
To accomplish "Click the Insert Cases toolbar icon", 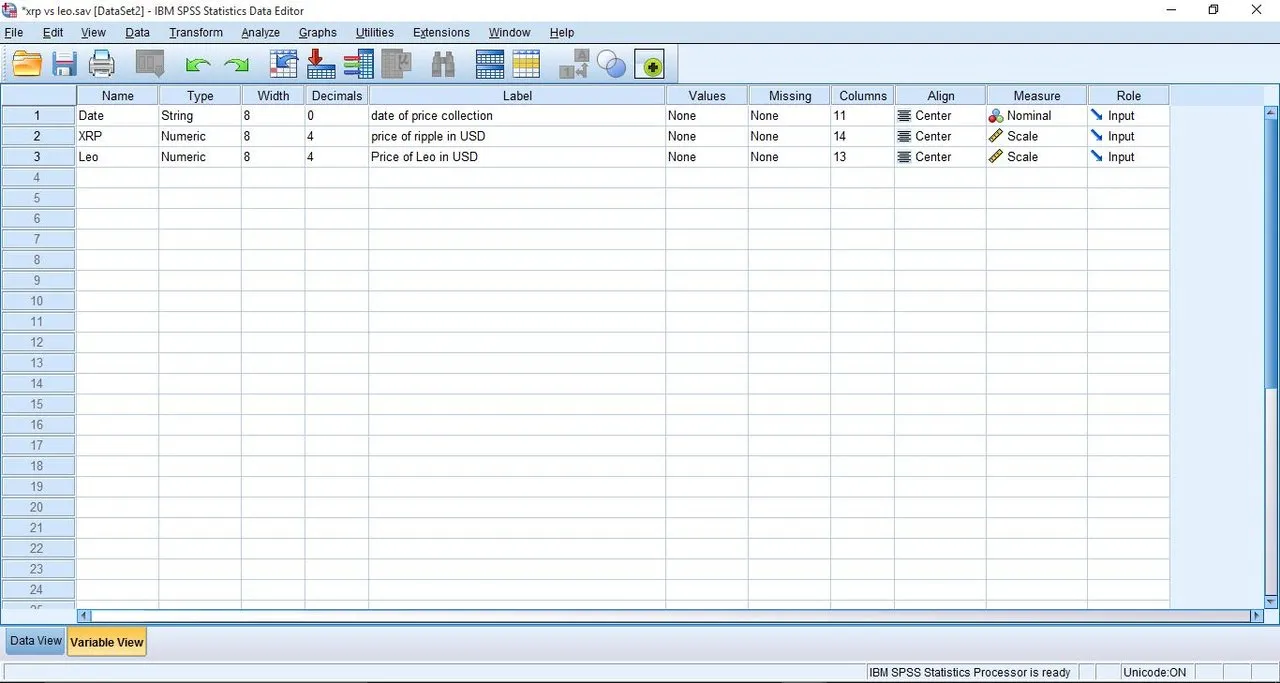I will point(490,65).
